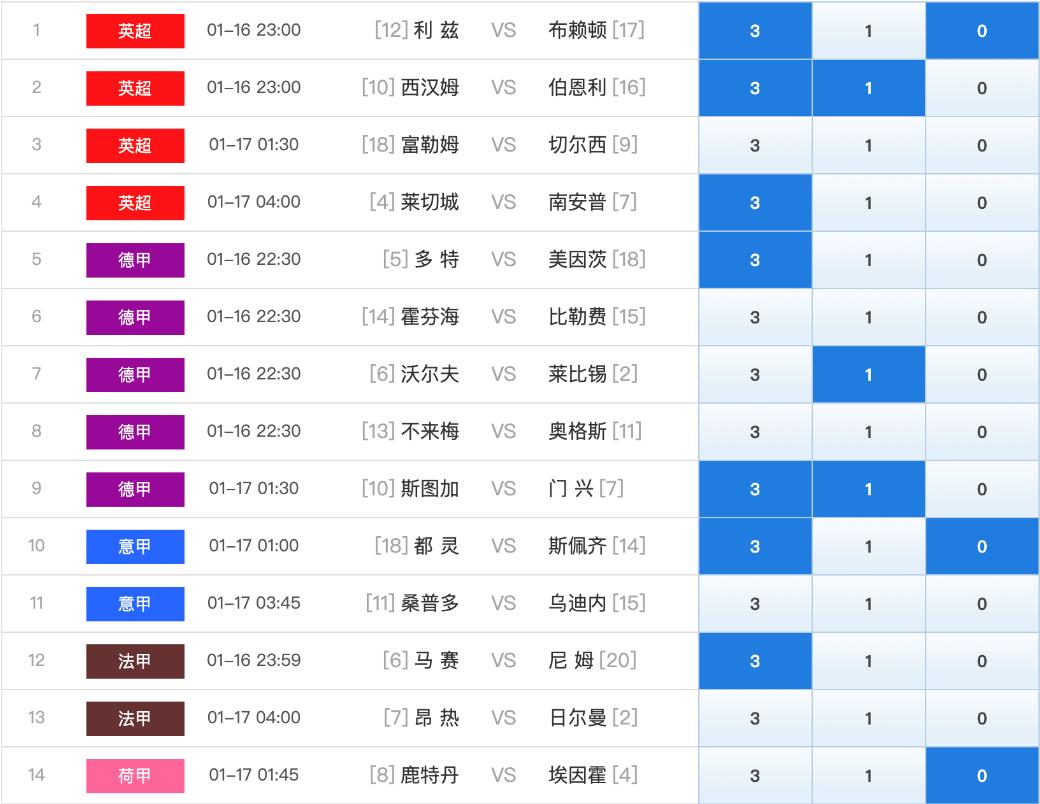Deselect win (3) for 莱切城 vs 南安普

pyautogui.click(x=755, y=202)
